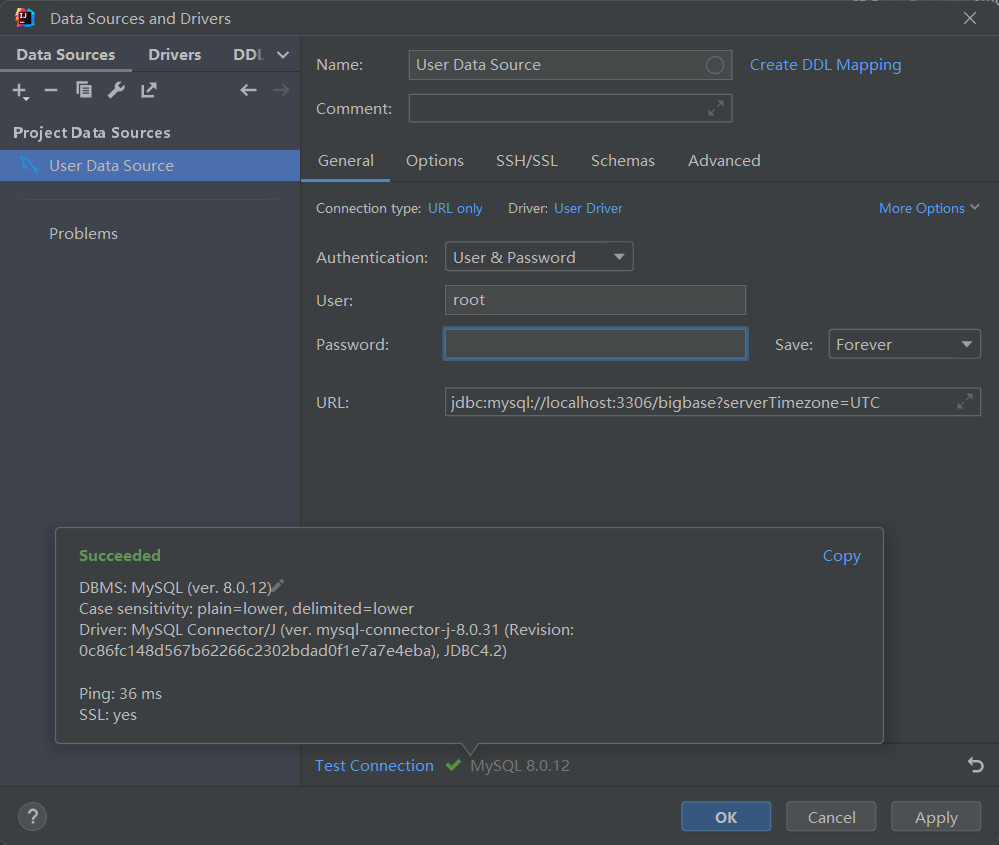Click Test Connection link
The width and height of the screenshot is (999, 845).
coord(374,765)
